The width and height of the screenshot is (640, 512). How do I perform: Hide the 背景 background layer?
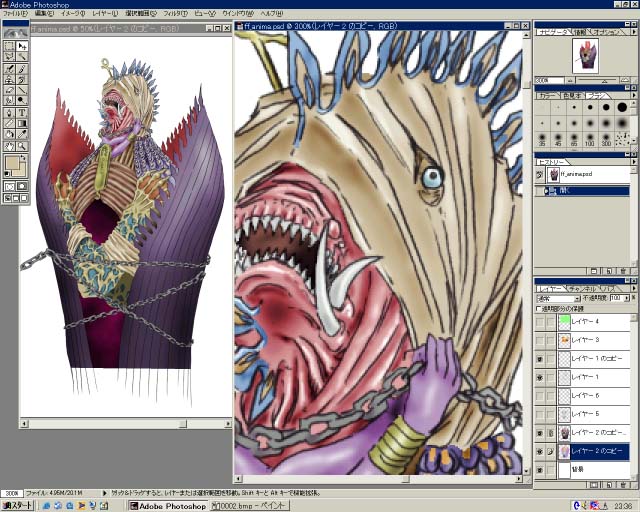tap(540, 469)
